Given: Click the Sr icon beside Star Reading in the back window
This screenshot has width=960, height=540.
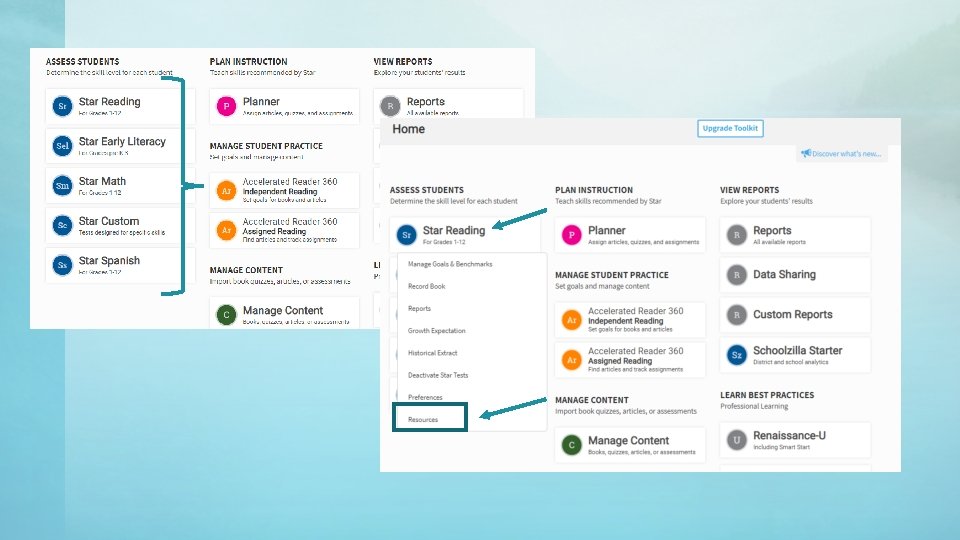Looking at the screenshot, I should point(62,106).
